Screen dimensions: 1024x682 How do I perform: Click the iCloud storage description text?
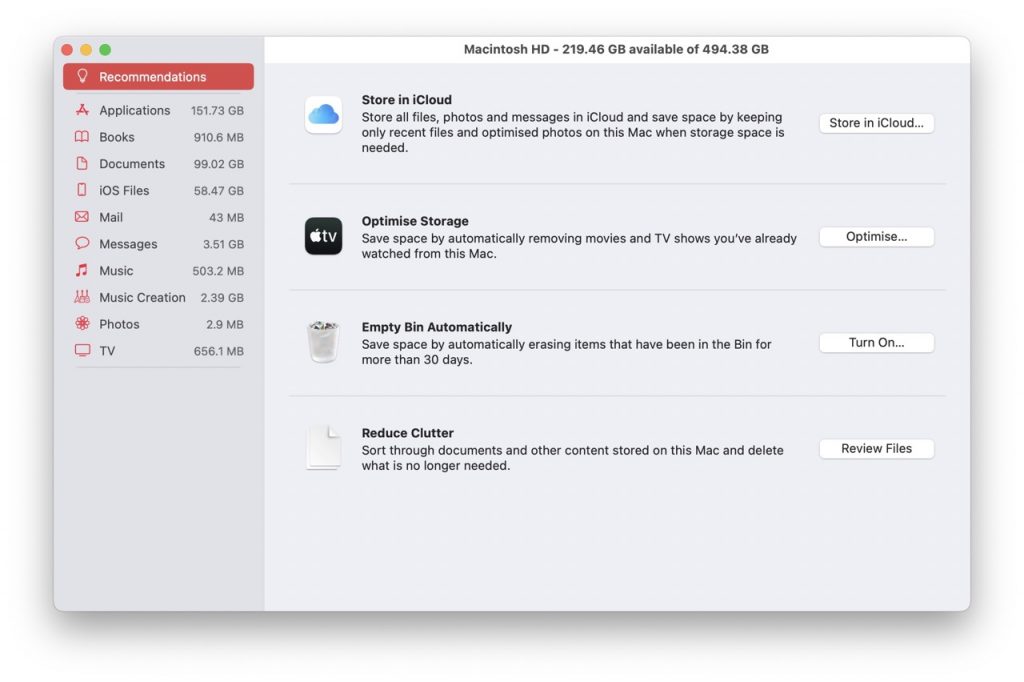pos(573,133)
